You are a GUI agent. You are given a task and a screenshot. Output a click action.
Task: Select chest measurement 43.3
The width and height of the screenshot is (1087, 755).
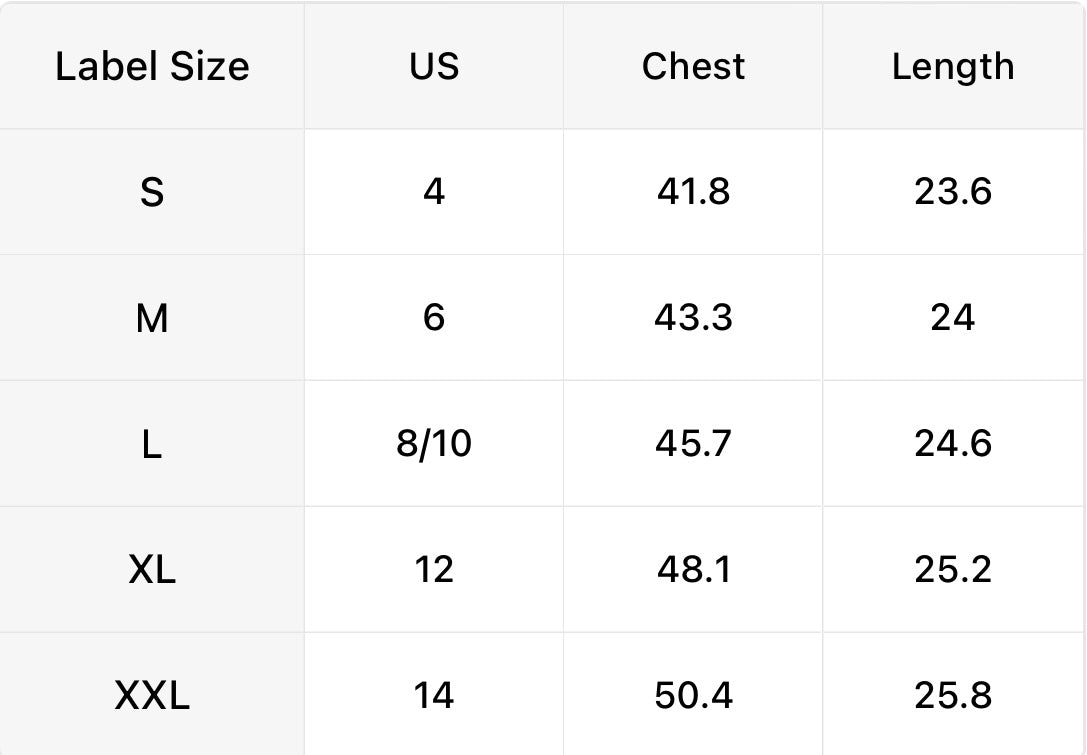(x=693, y=318)
